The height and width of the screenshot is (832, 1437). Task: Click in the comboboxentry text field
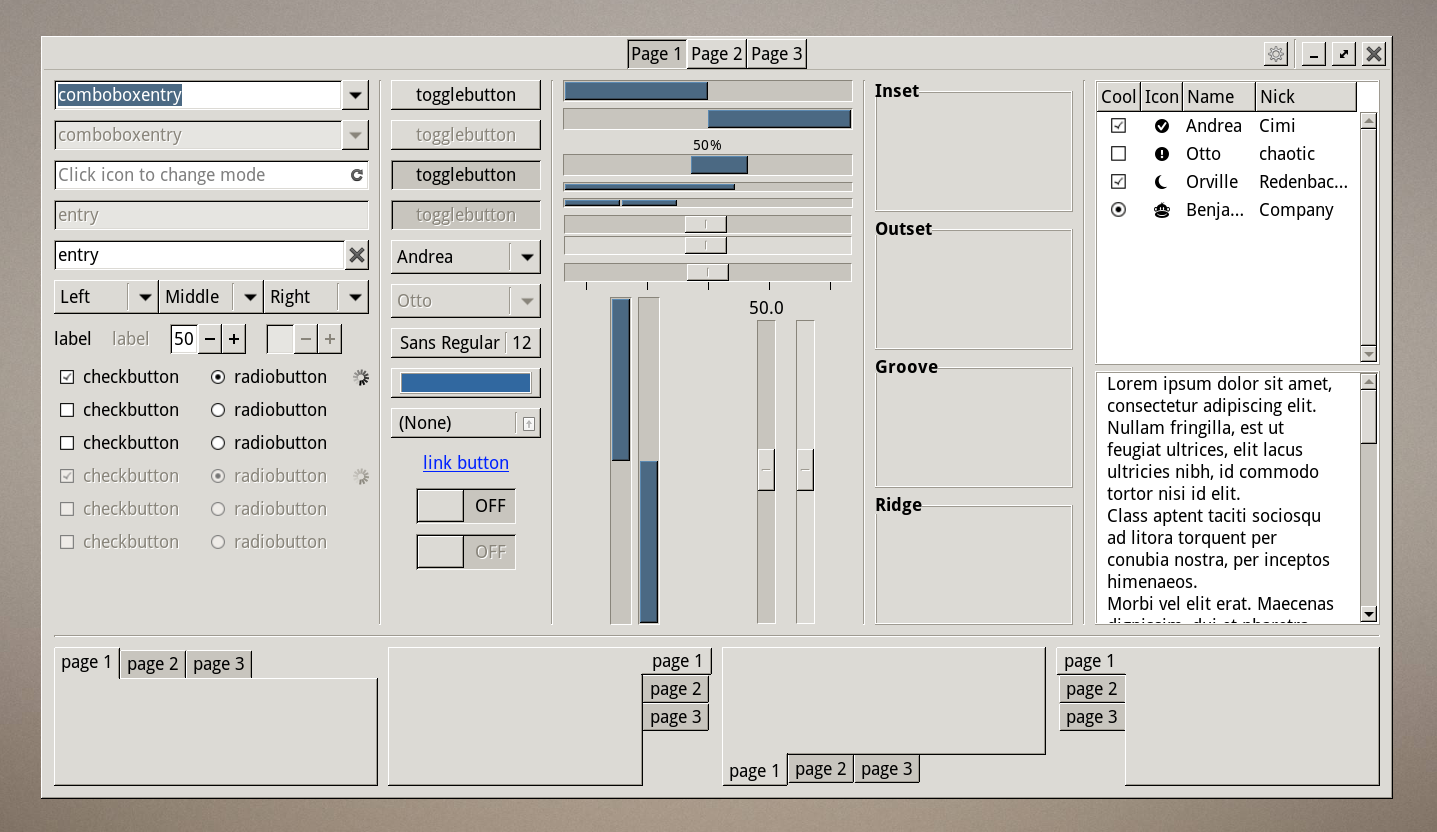tap(199, 95)
